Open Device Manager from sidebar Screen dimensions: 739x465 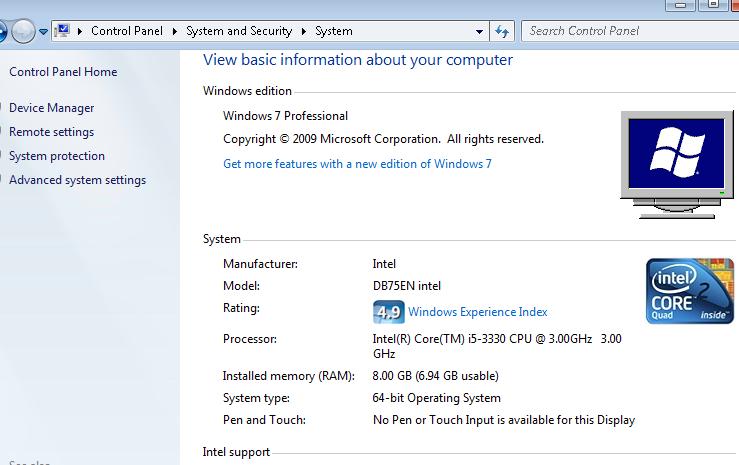click(51, 108)
